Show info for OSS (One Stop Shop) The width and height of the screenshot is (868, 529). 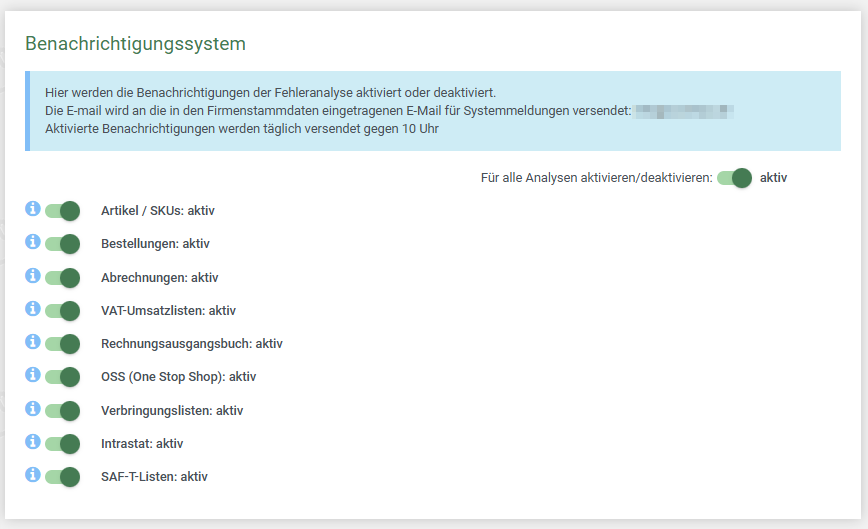[32, 375]
